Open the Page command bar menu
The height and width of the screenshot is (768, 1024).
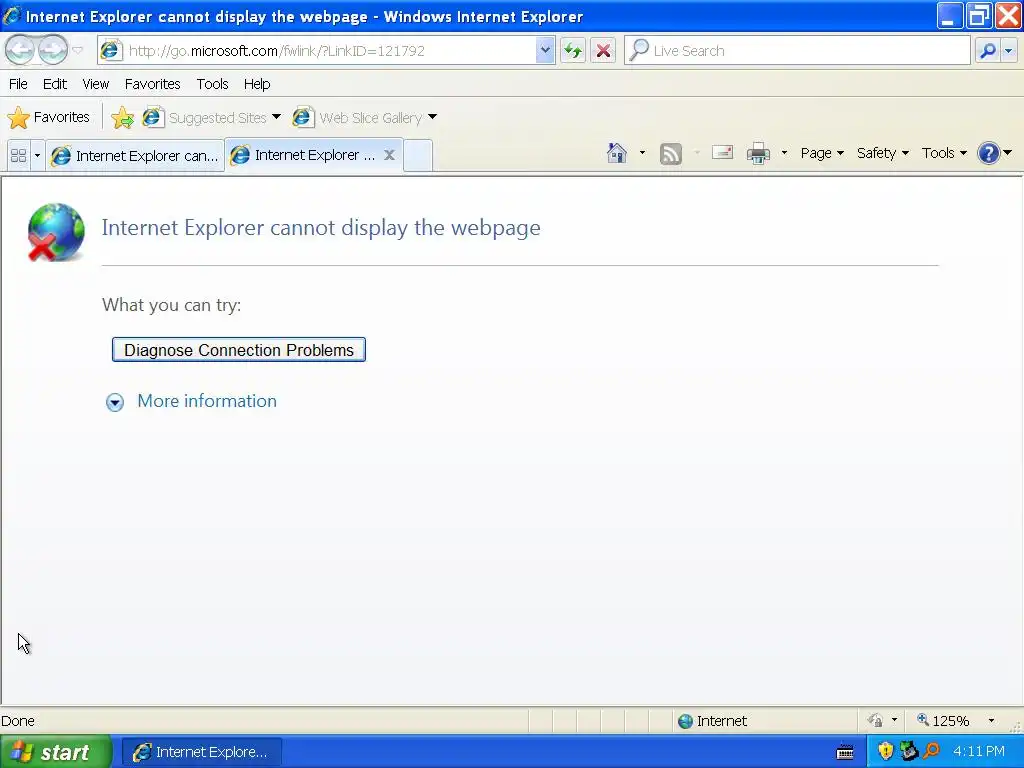[x=822, y=153]
